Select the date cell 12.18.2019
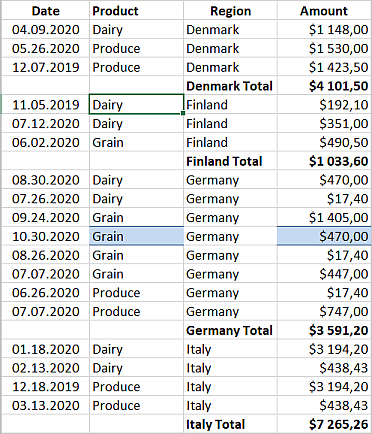372x434 pixels. [46, 387]
